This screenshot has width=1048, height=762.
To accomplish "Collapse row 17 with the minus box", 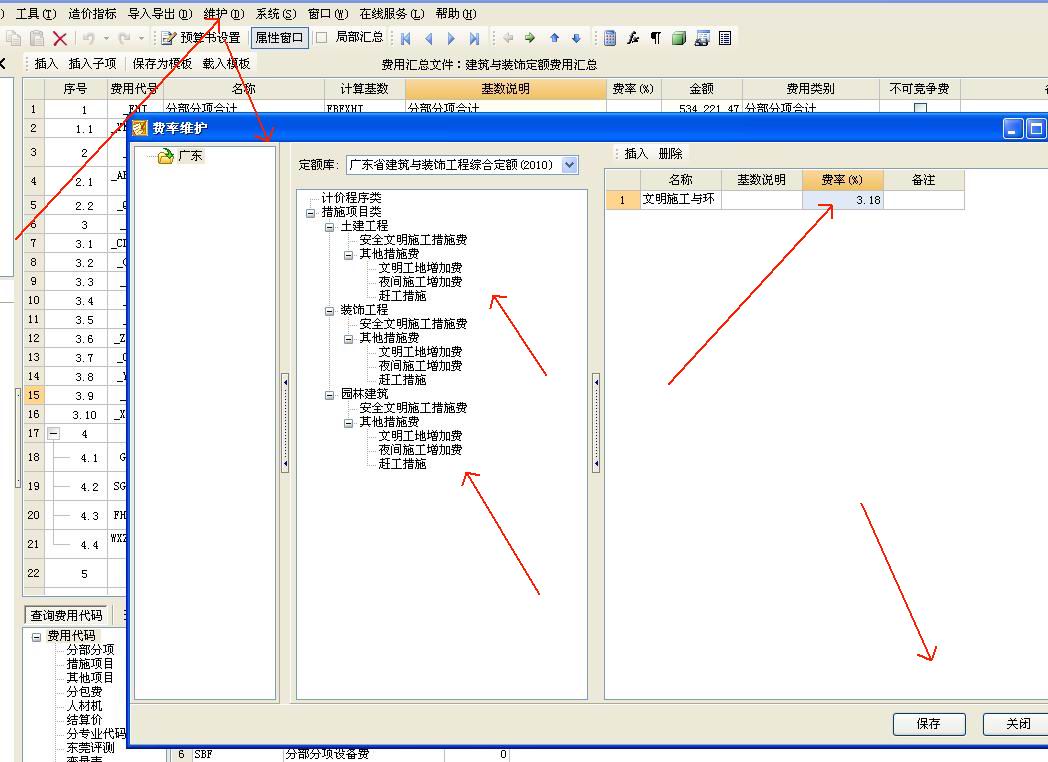I will click(53, 434).
